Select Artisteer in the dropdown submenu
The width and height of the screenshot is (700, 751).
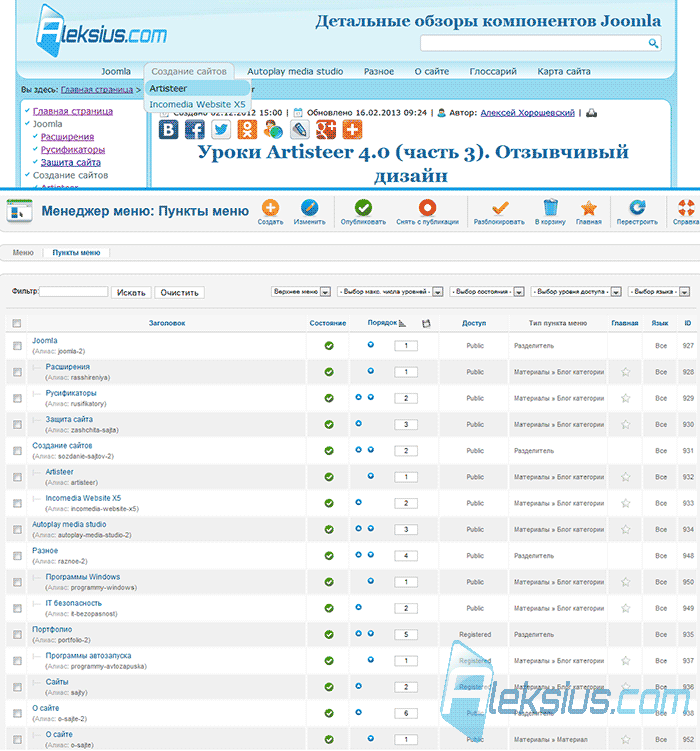198,89
